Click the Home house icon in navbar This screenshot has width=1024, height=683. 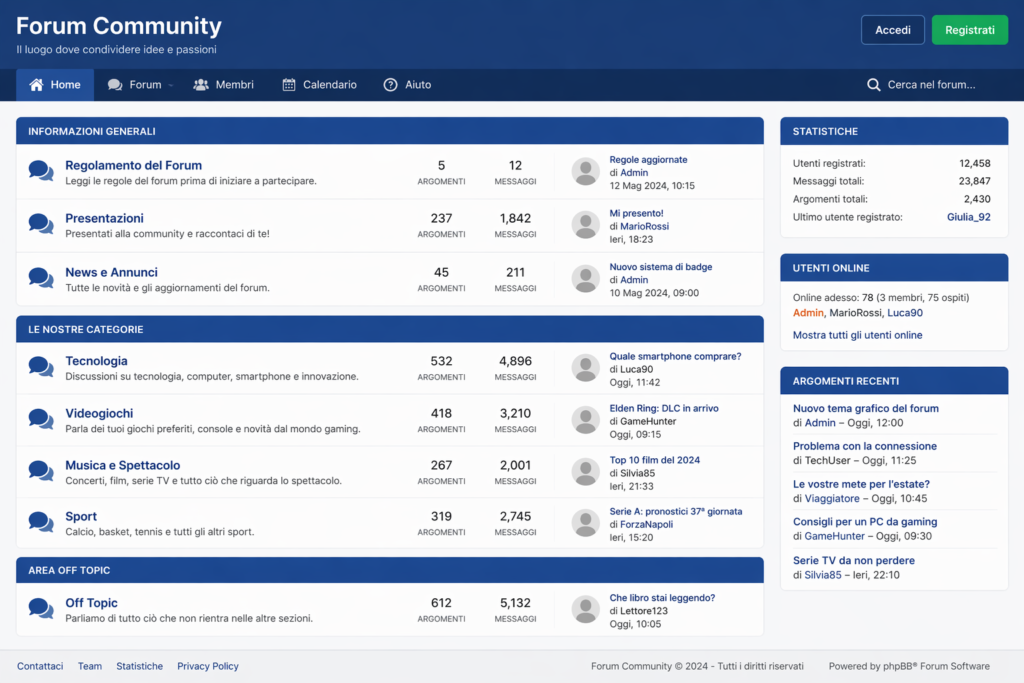coord(37,85)
